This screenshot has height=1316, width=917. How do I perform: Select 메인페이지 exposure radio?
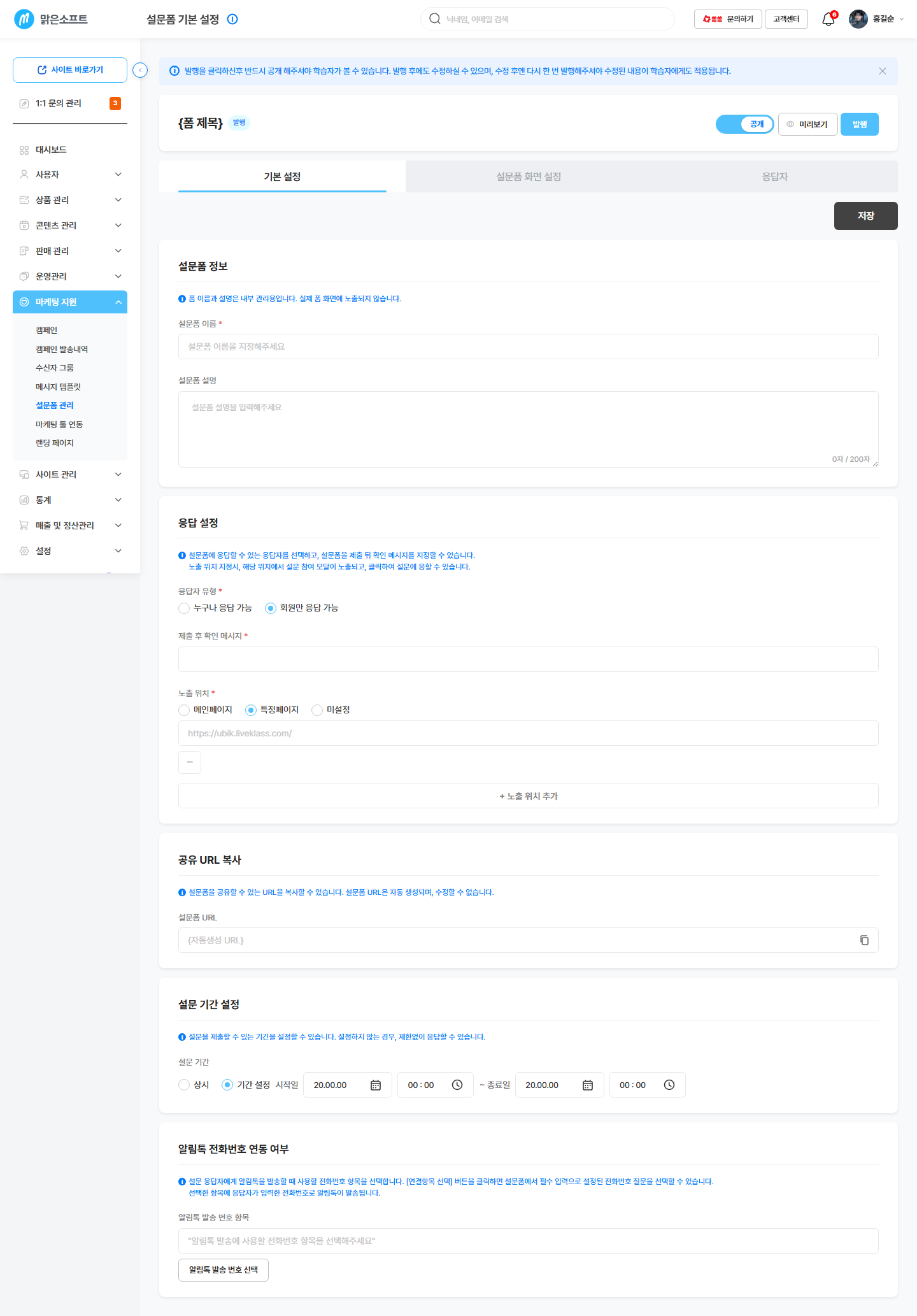point(184,710)
